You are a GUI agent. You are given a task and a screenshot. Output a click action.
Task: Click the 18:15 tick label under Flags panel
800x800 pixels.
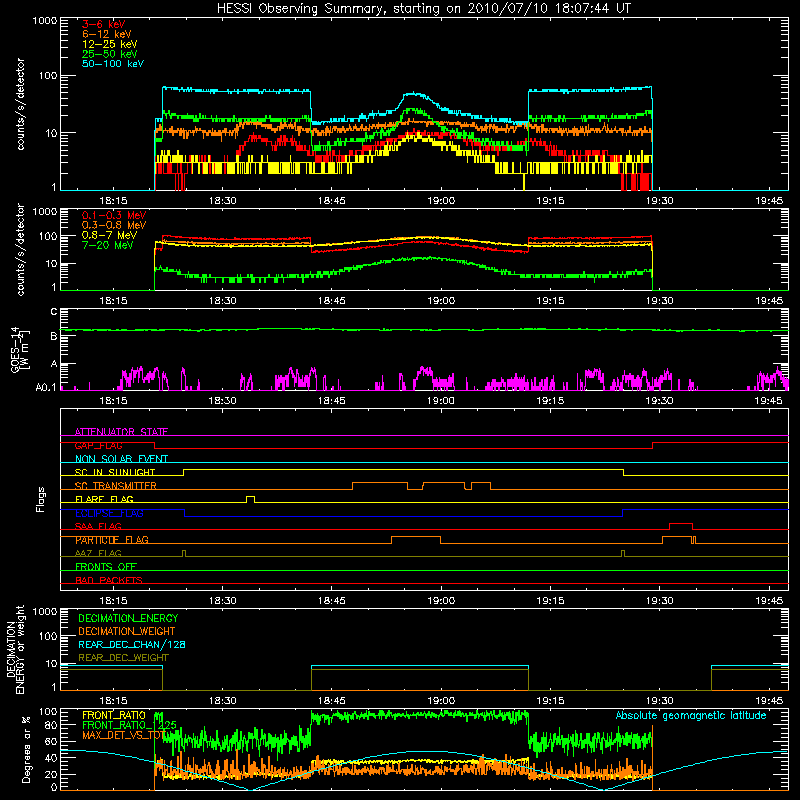tap(113, 601)
